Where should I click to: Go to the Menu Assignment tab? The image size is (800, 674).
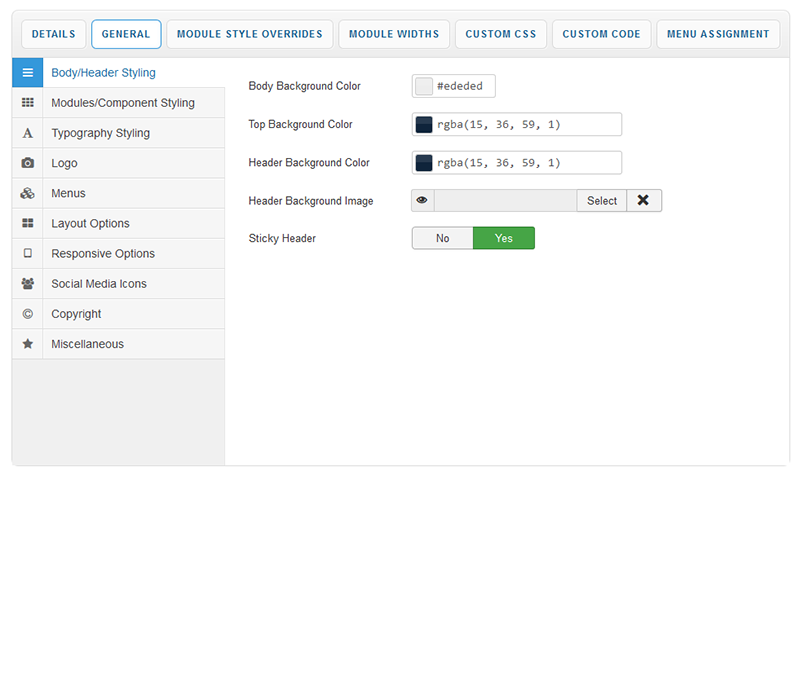point(718,34)
